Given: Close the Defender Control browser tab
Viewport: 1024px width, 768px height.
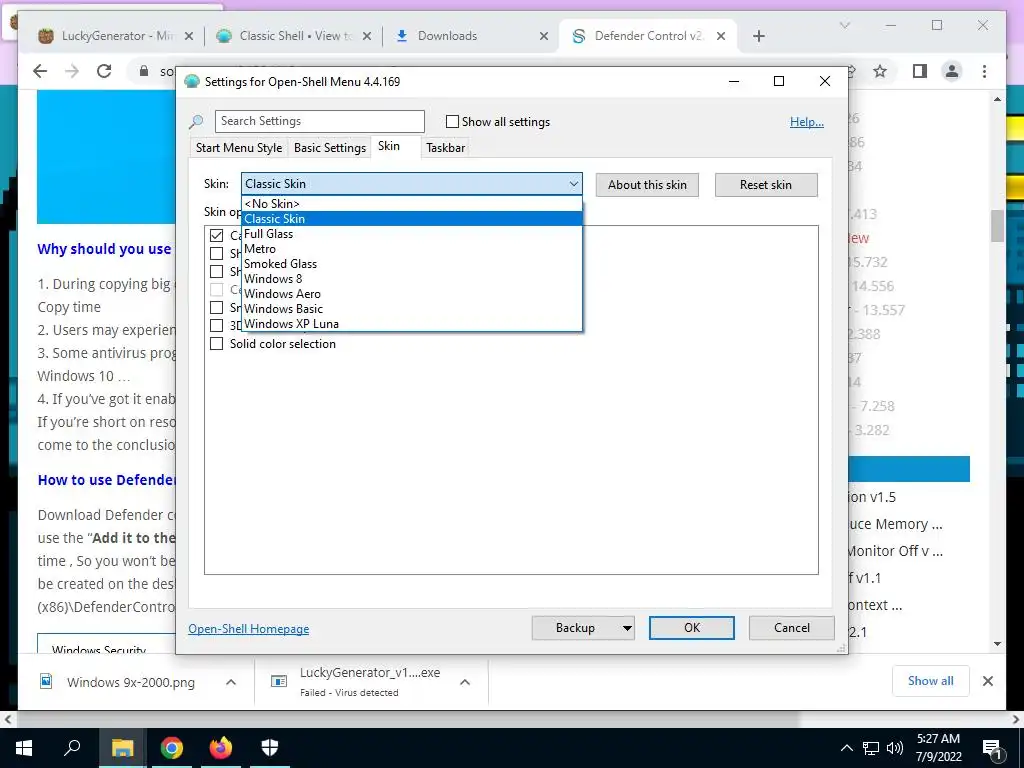Looking at the screenshot, I should [721, 37].
